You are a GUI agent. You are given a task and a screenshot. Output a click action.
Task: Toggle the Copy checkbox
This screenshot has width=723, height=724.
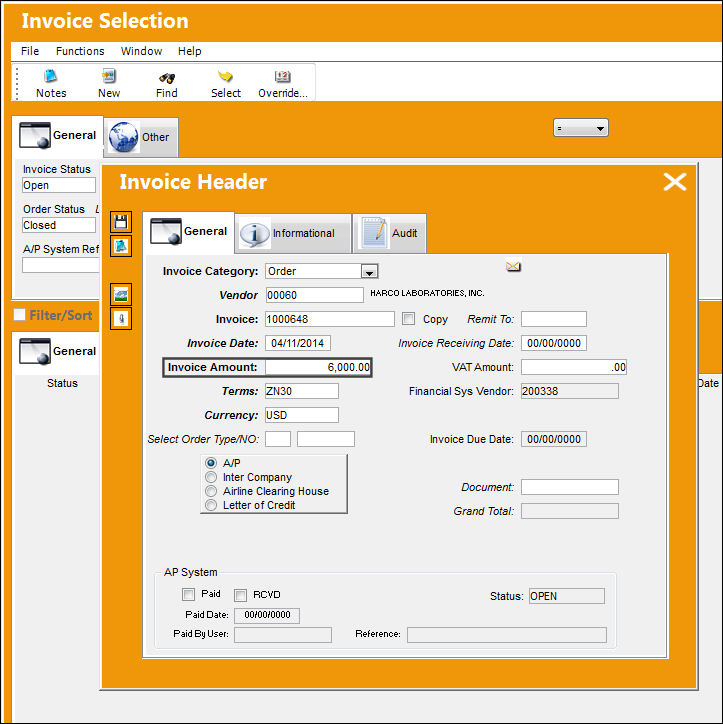pos(408,319)
